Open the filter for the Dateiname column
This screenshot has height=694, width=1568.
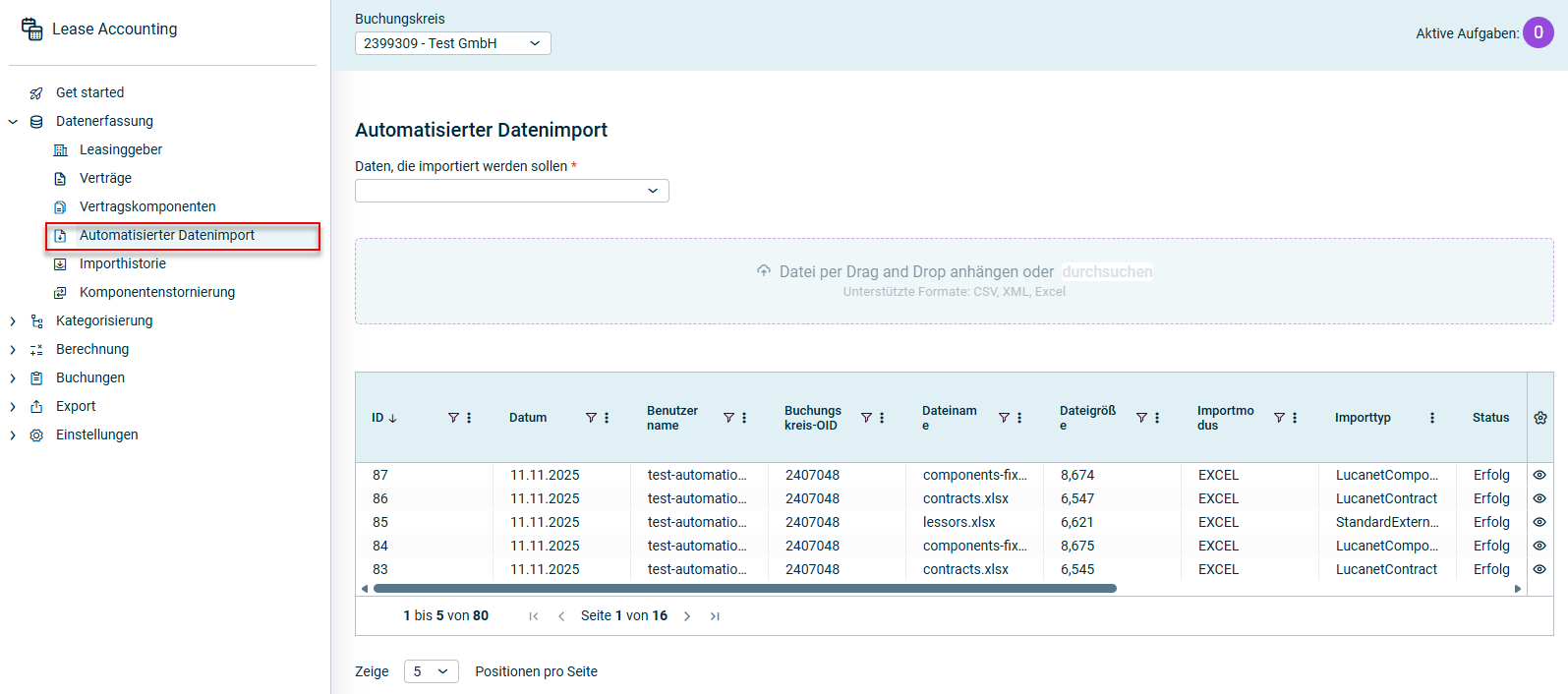(x=1004, y=418)
